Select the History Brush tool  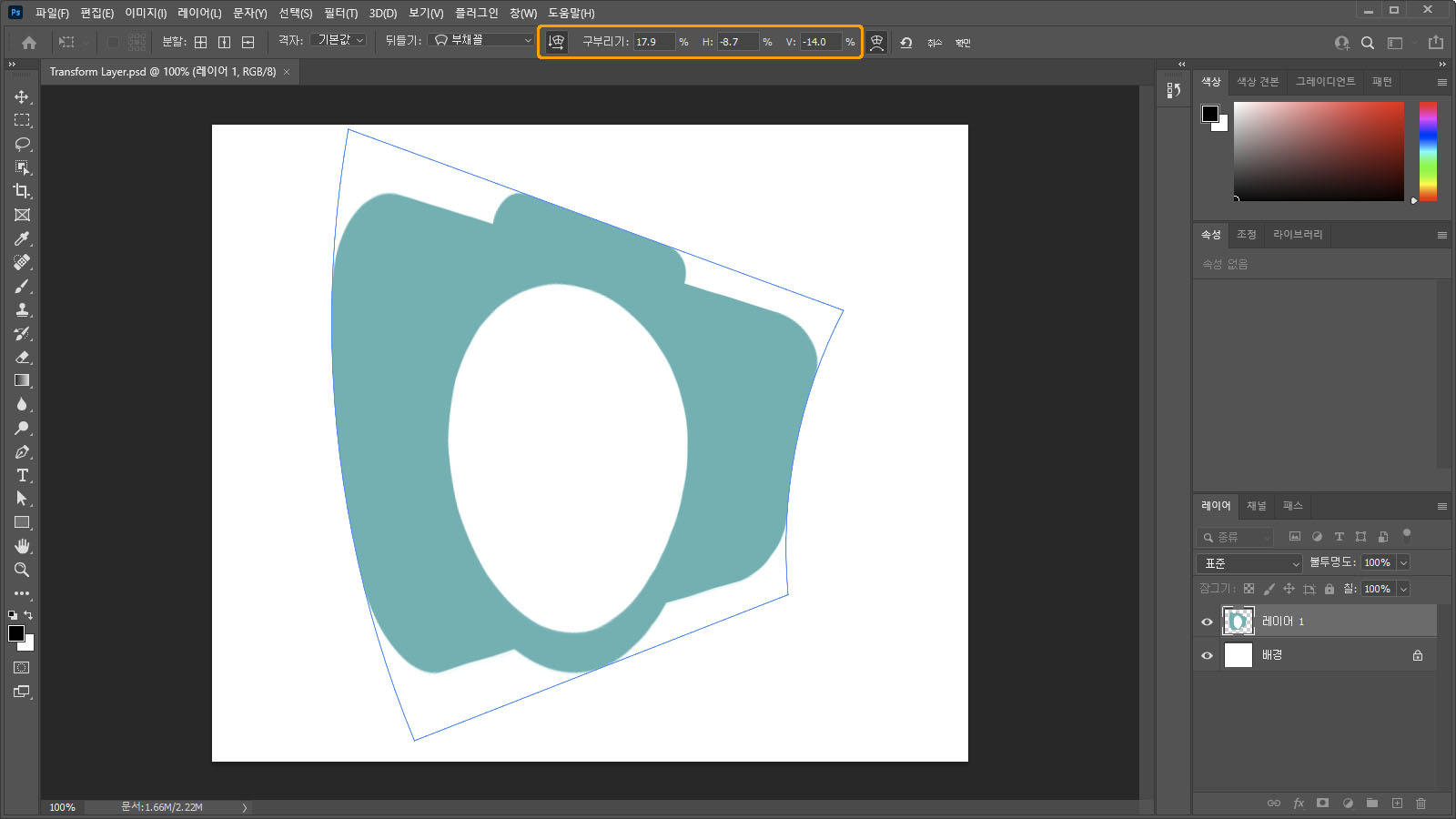pyautogui.click(x=22, y=333)
